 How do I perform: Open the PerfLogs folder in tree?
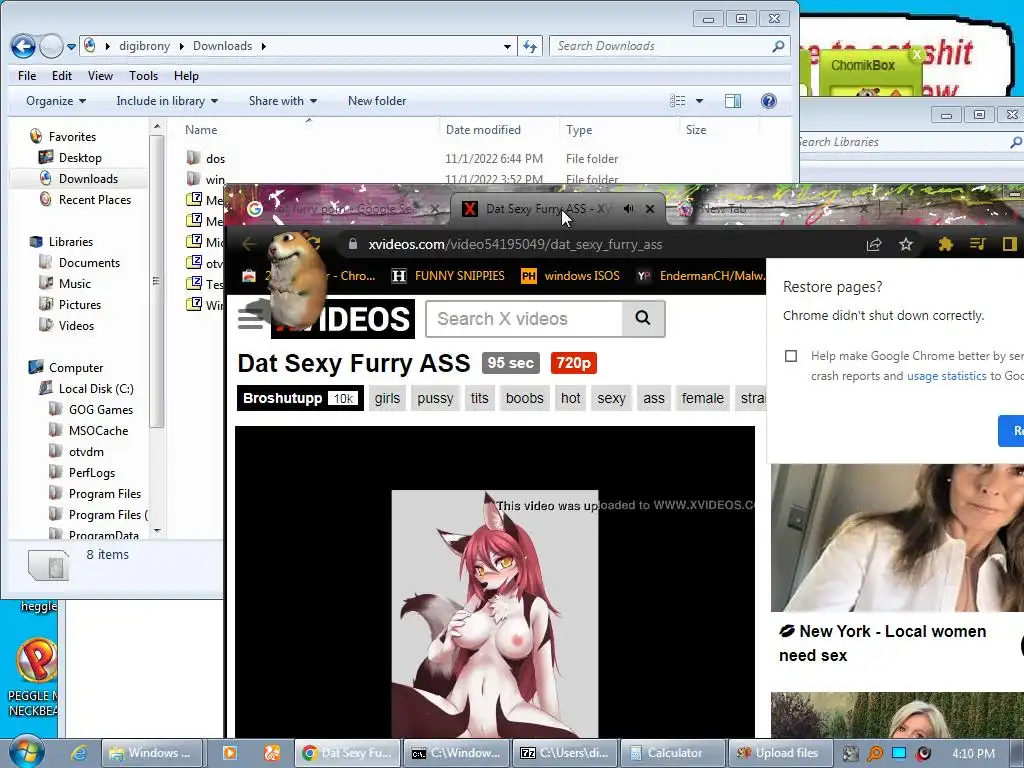(91, 472)
